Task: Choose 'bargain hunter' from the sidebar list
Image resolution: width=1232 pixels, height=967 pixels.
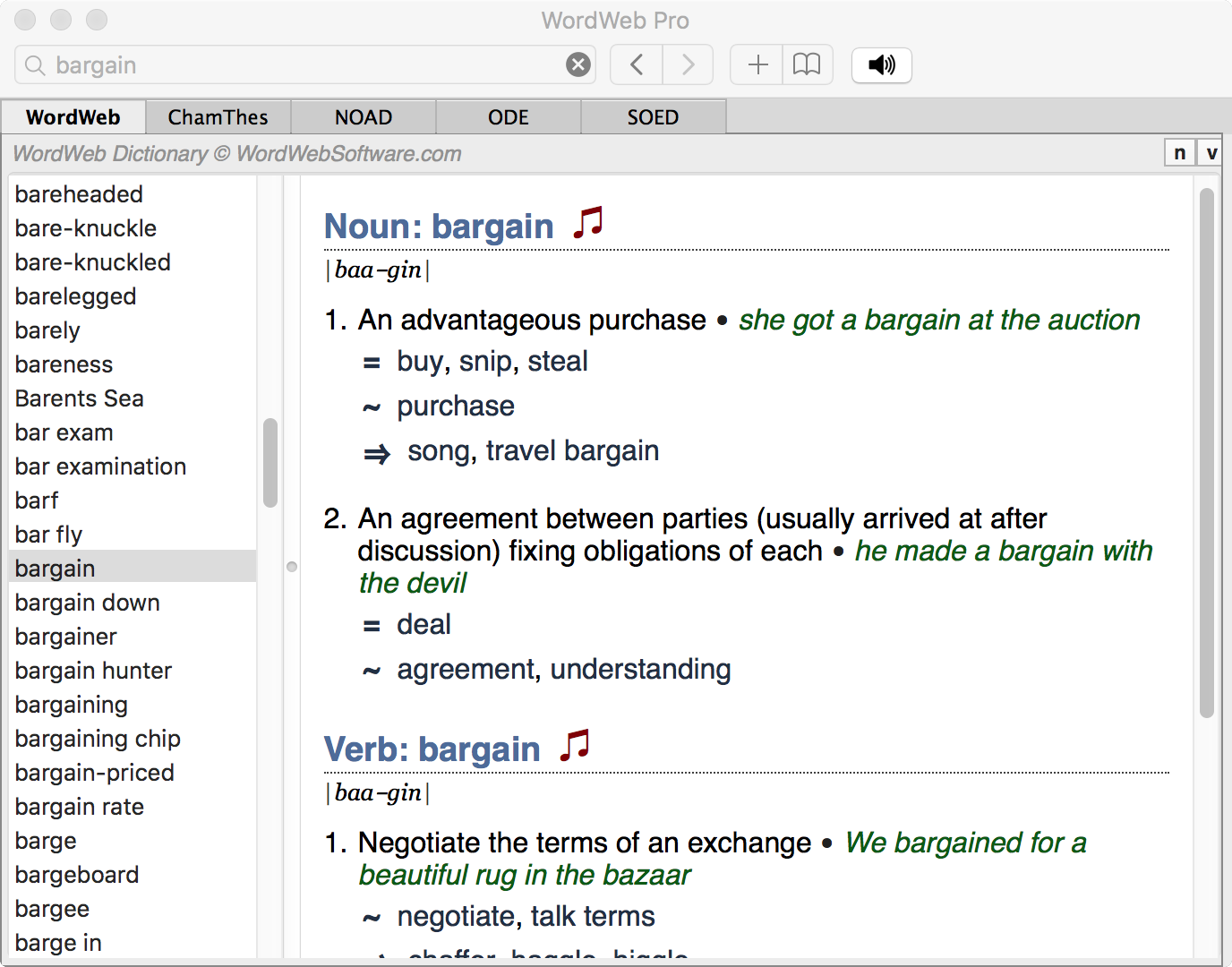Action: pyautogui.click(x=92, y=670)
